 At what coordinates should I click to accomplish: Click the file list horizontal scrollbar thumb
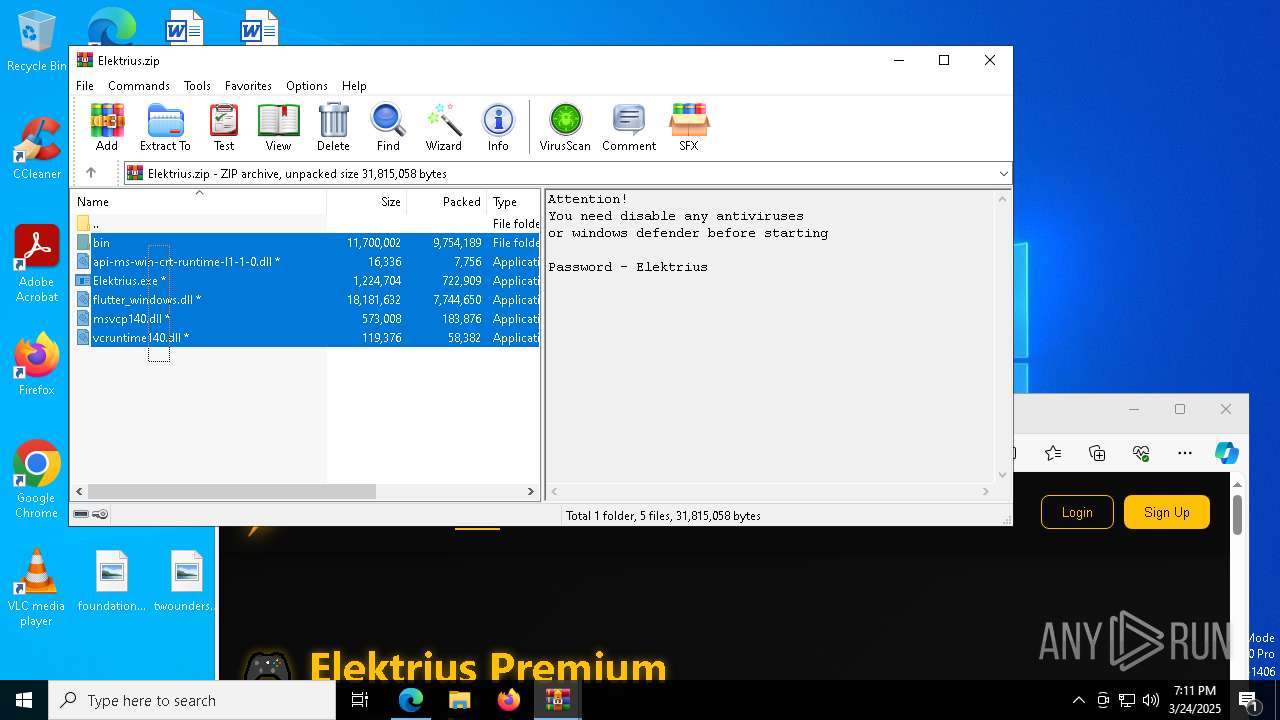[232, 492]
